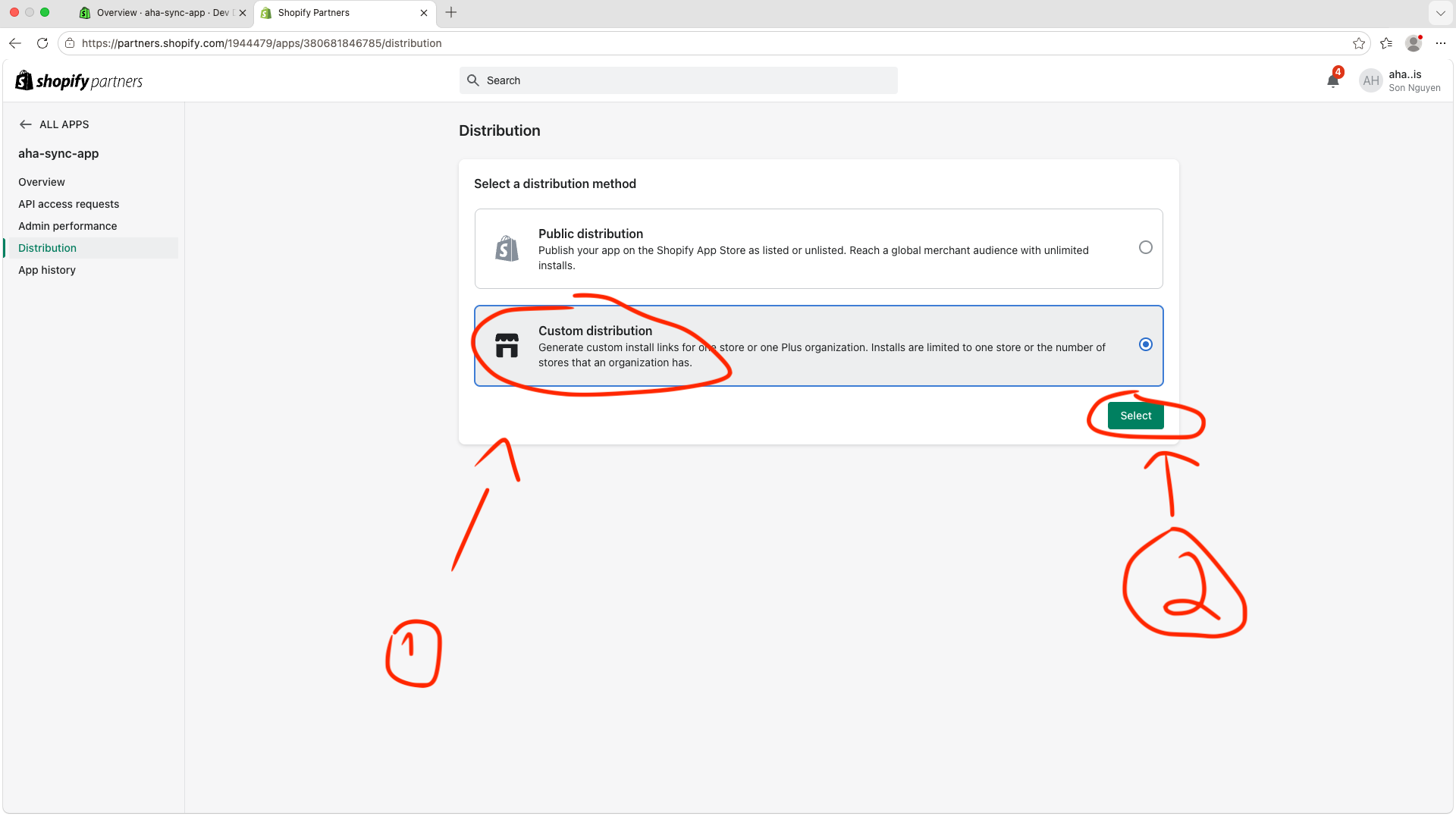Select the Custom distribution radio button
1456x816 pixels.
tap(1146, 344)
